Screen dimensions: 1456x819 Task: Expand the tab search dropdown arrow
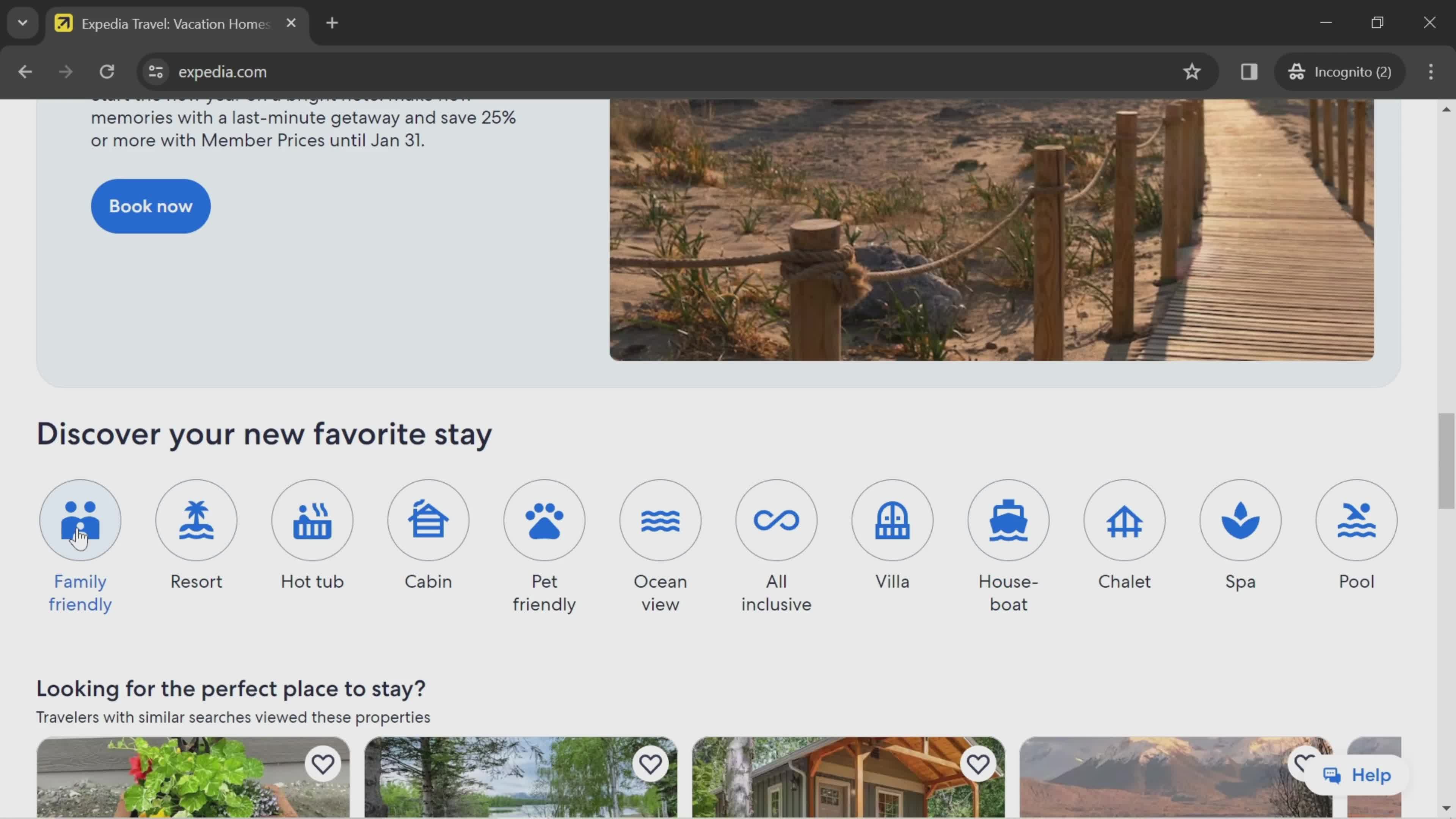pos(23,23)
